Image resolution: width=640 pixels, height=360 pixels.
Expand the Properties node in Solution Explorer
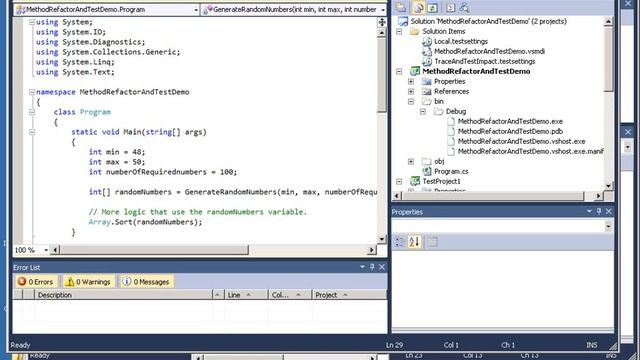411,81
